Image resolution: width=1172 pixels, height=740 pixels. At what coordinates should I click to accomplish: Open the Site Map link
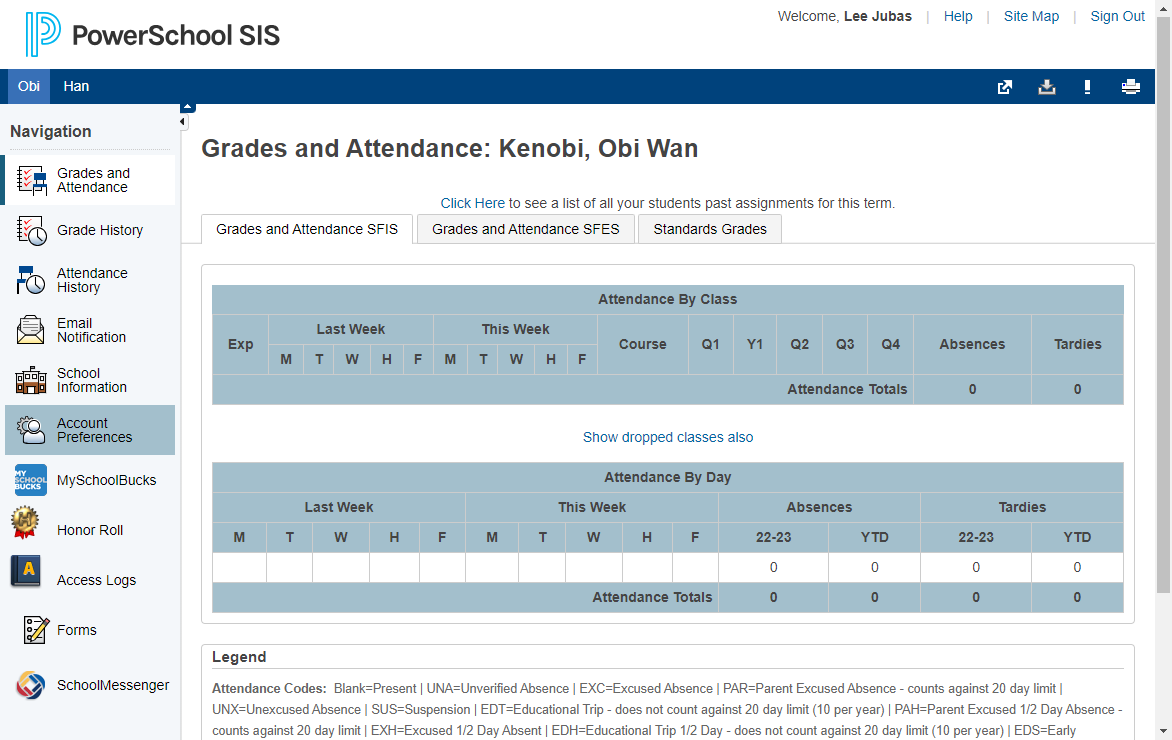coord(1031,16)
